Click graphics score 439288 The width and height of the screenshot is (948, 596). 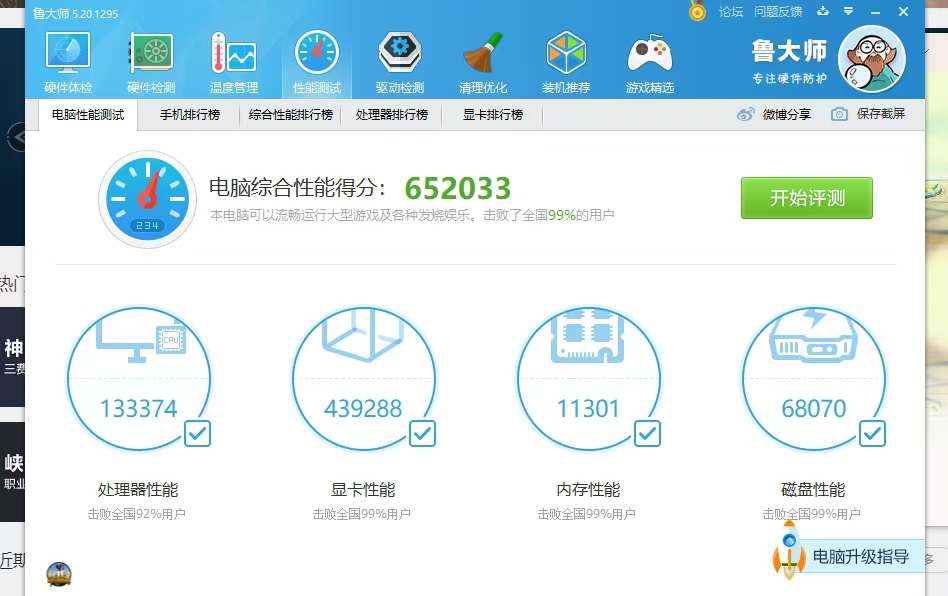(363, 409)
